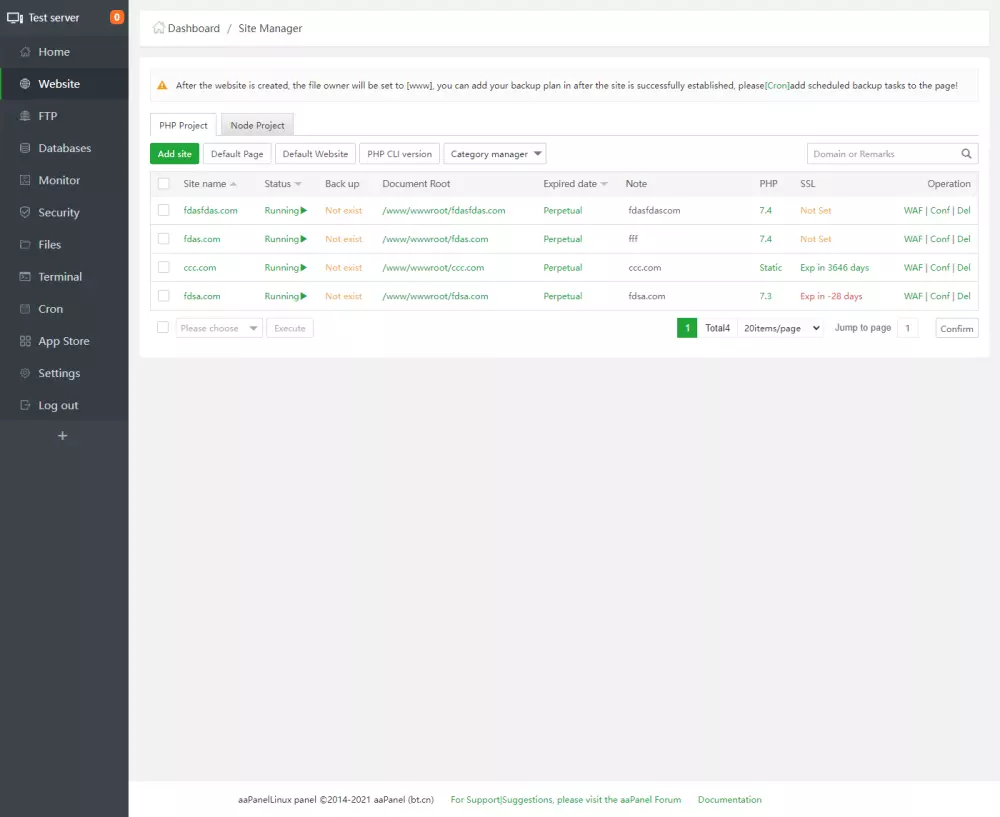Viewport: 1000px width, 817px height.
Task: Click the Add site button
Action: pos(173,153)
